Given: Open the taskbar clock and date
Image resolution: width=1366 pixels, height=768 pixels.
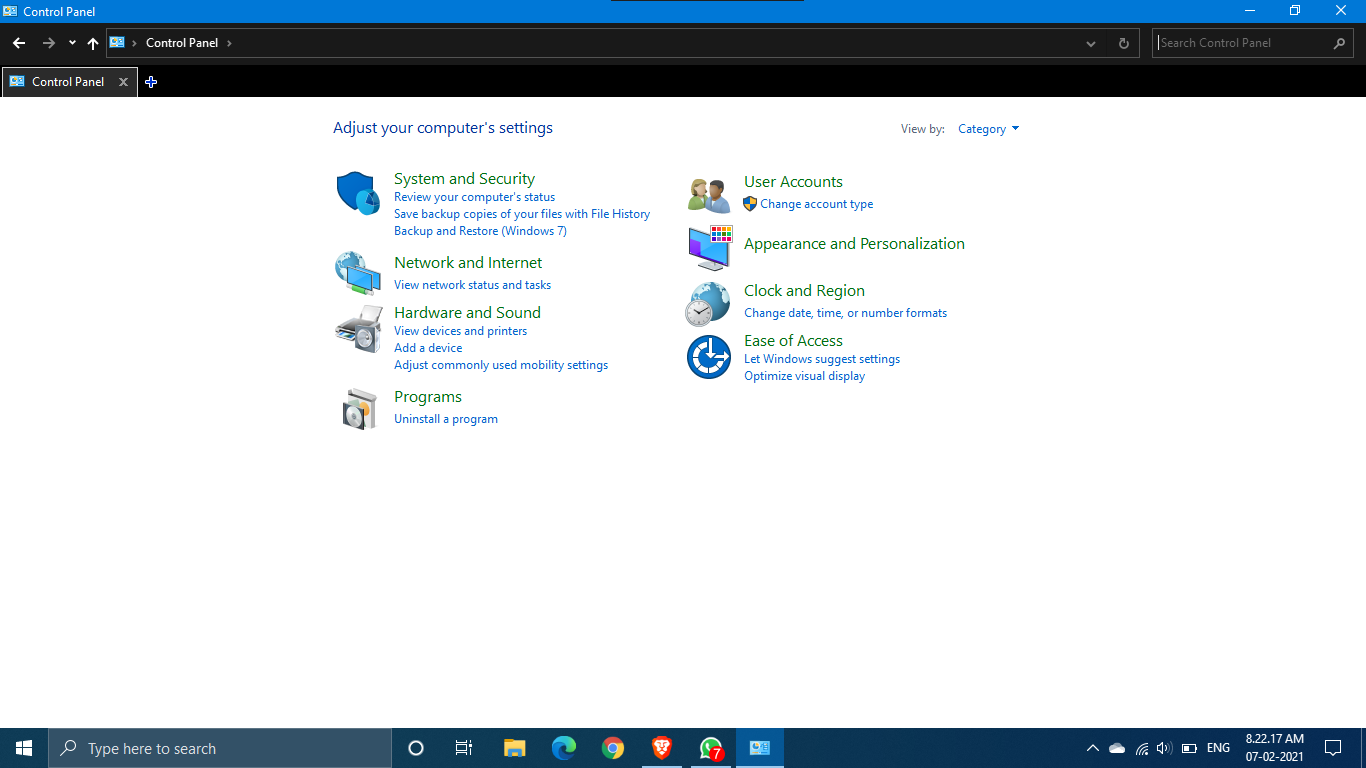Looking at the screenshot, I should point(1274,748).
